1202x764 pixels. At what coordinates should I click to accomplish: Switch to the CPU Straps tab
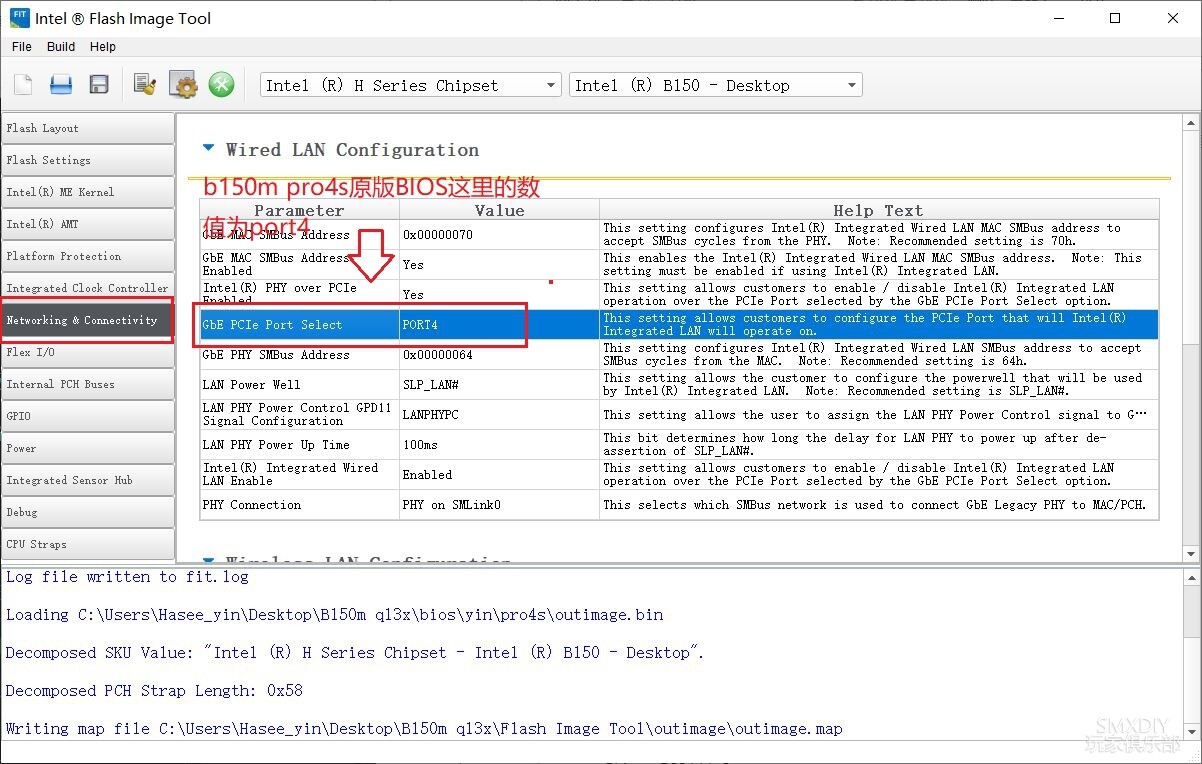[87, 544]
